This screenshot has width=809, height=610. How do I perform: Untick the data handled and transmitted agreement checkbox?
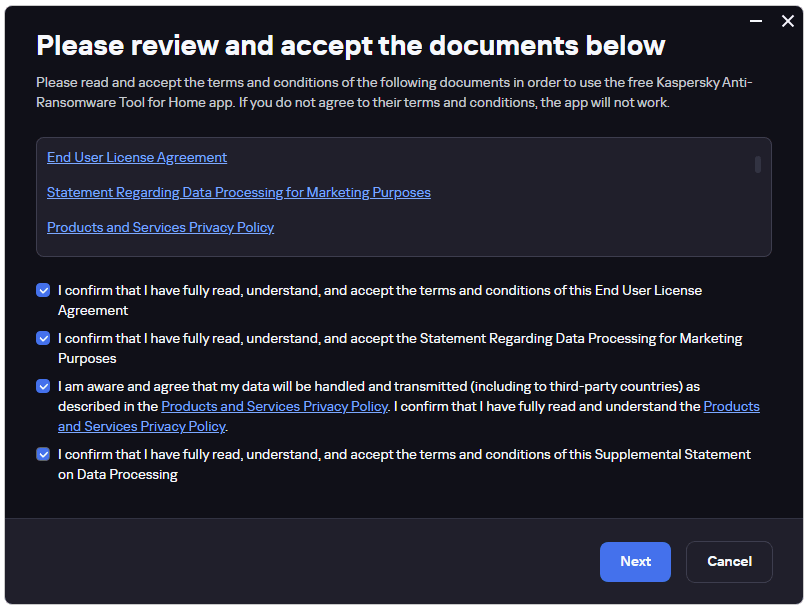pyautogui.click(x=43, y=386)
